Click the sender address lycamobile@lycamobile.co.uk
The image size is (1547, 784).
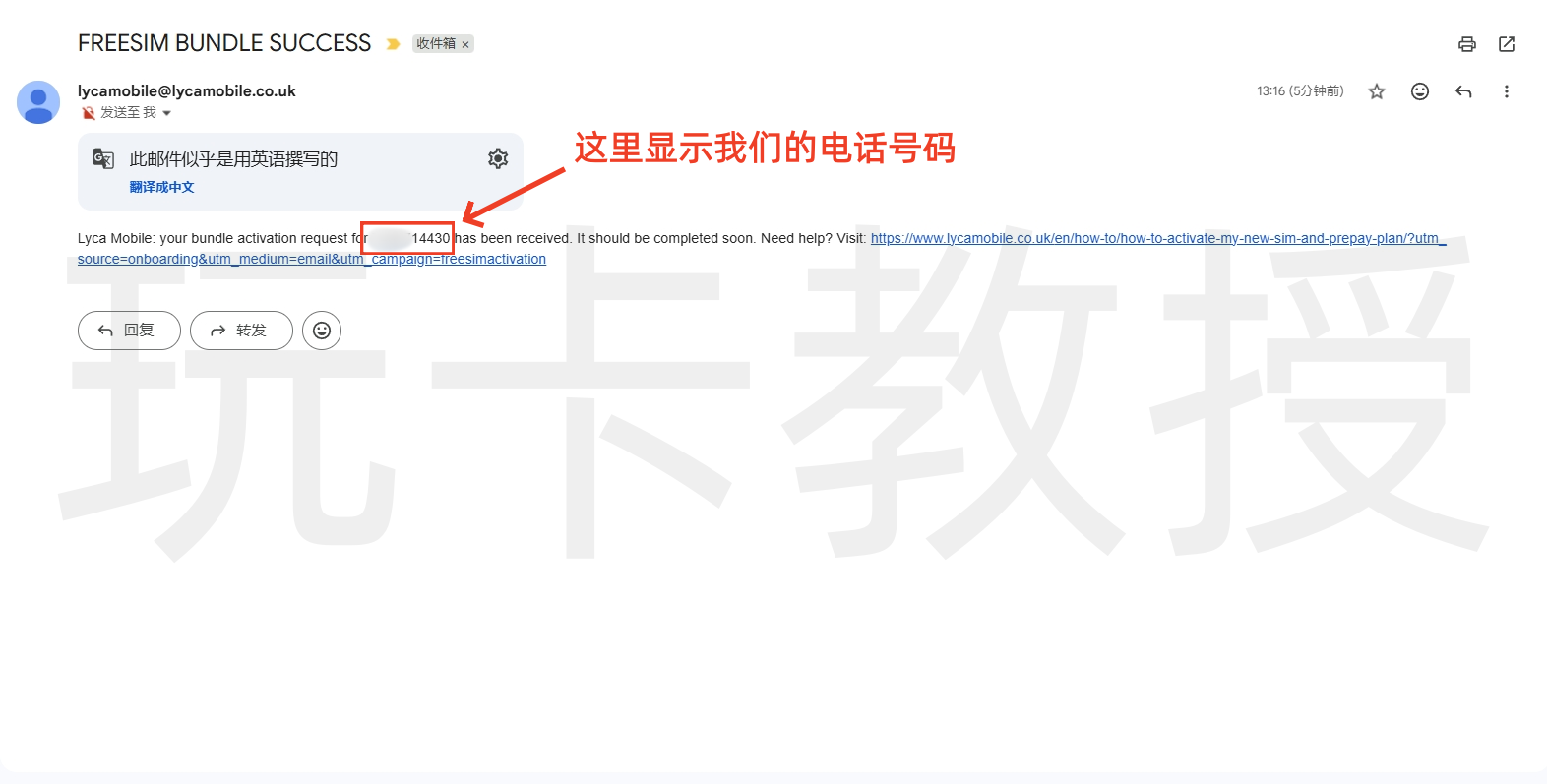pyautogui.click(x=186, y=90)
